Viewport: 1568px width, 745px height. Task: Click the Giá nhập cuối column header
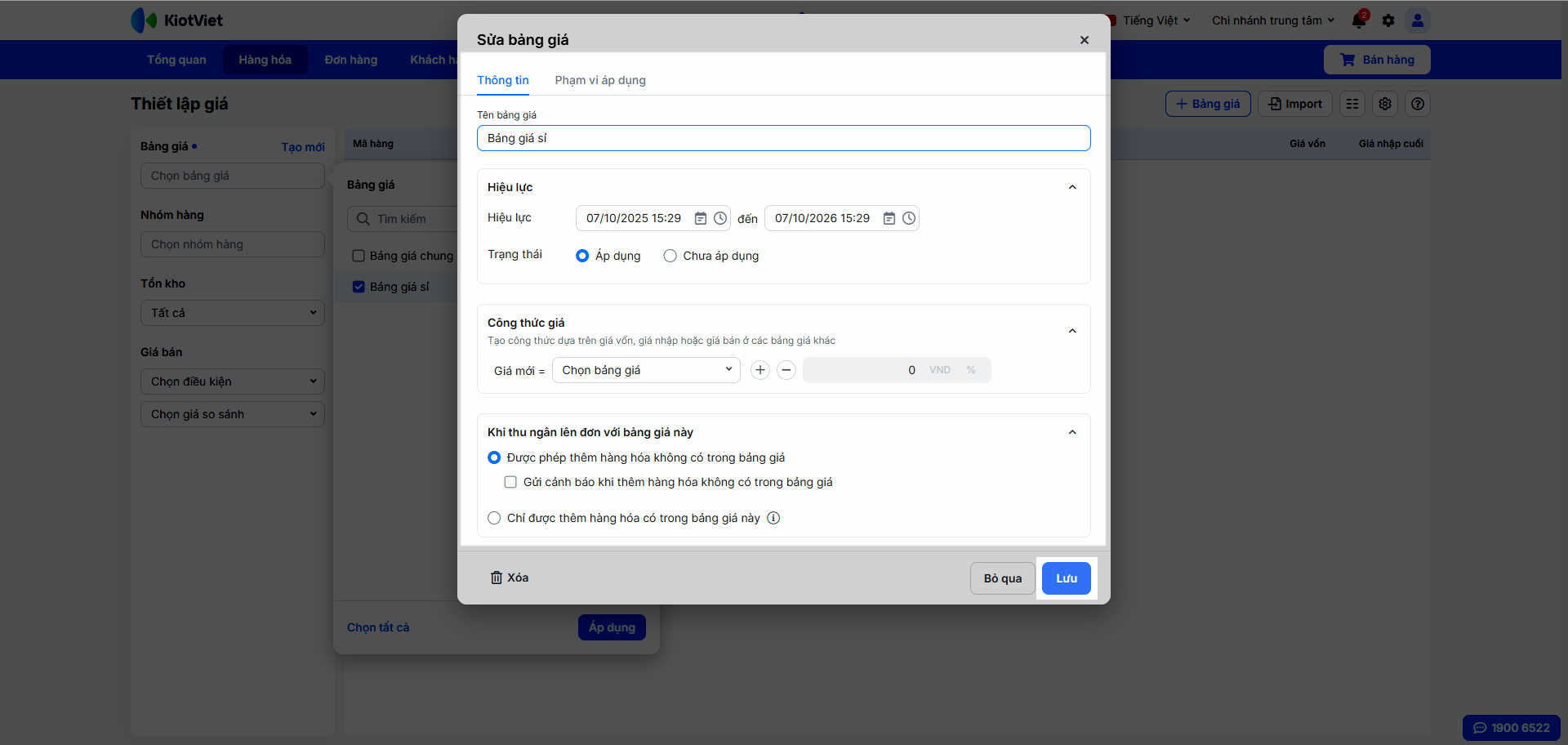click(x=1391, y=144)
